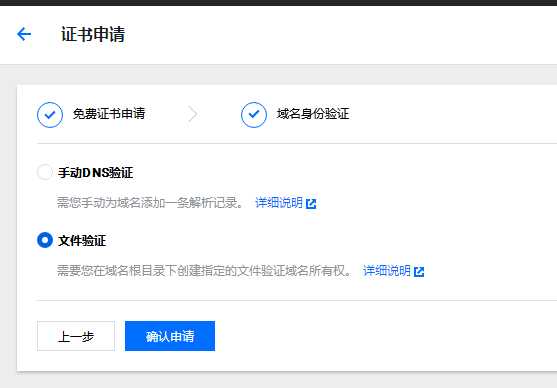
Task: Choose the 文件验证 radio option
Action: pos(45,240)
